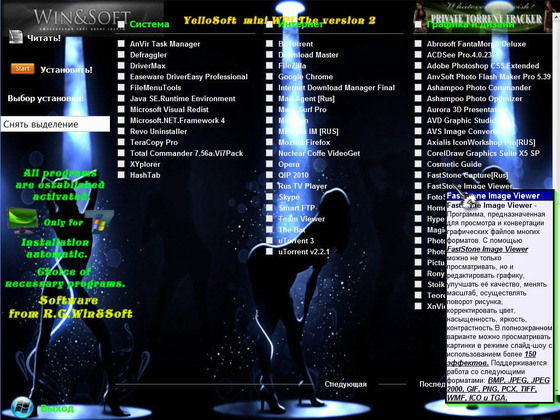The height and width of the screenshot is (420, 560).
Task: Check the FileZilla checkbox
Action: tap(269, 65)
